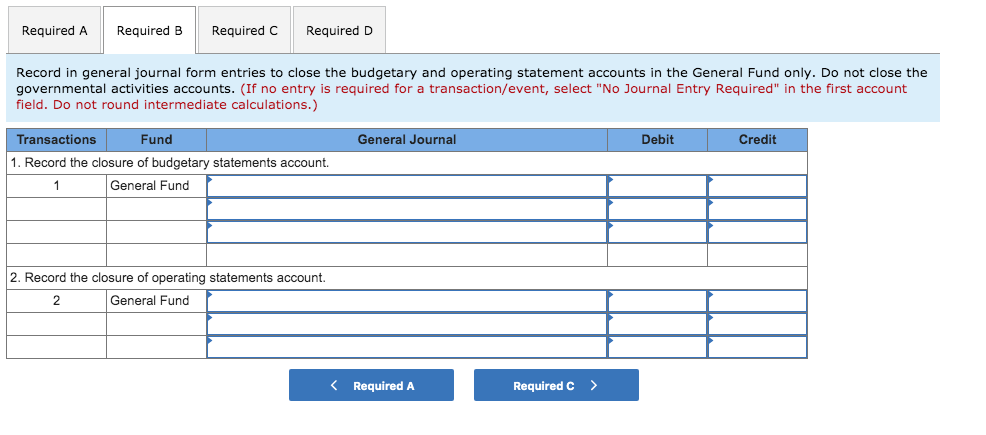Click General Fund cell in transaction 1
Image resolution: width=986 pixels, height=435 pixels.
[157, 186]
